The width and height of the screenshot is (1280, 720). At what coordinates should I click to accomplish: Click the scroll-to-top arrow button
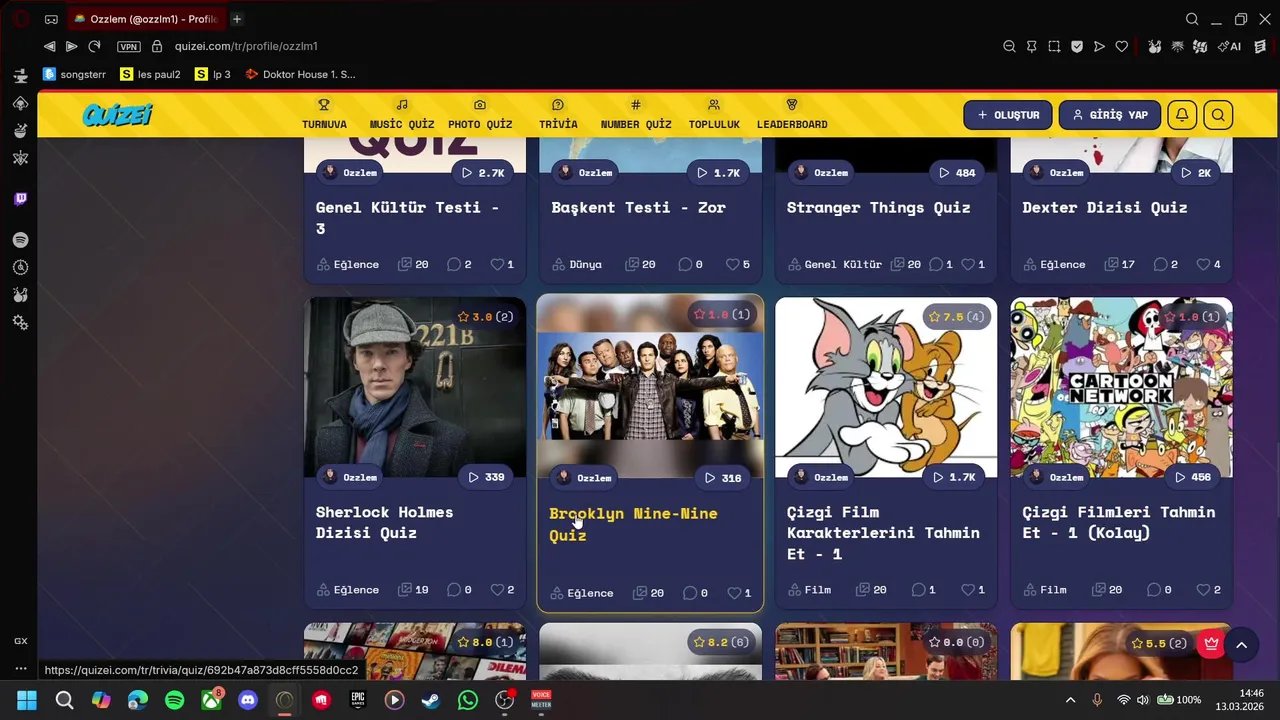(x=1241, y=645)
